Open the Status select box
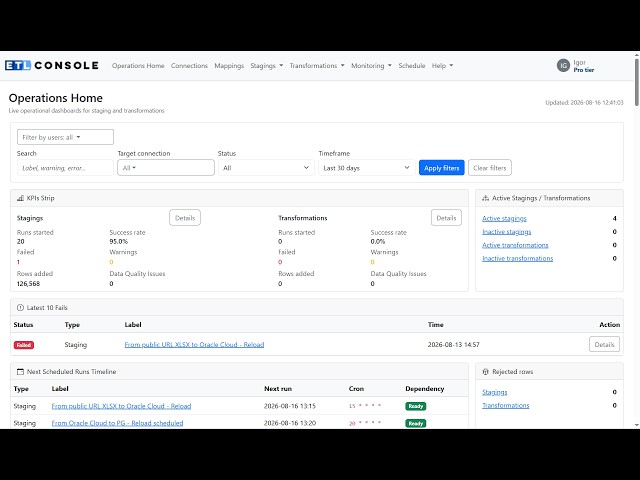The width and height of the screenshot is (640, 480). click(x=266, y=168)
